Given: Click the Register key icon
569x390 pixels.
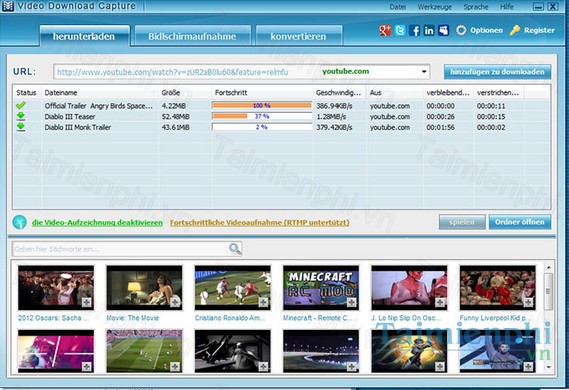Looking at the screenshot, I should pyautogui.click(x=515, y=30).
